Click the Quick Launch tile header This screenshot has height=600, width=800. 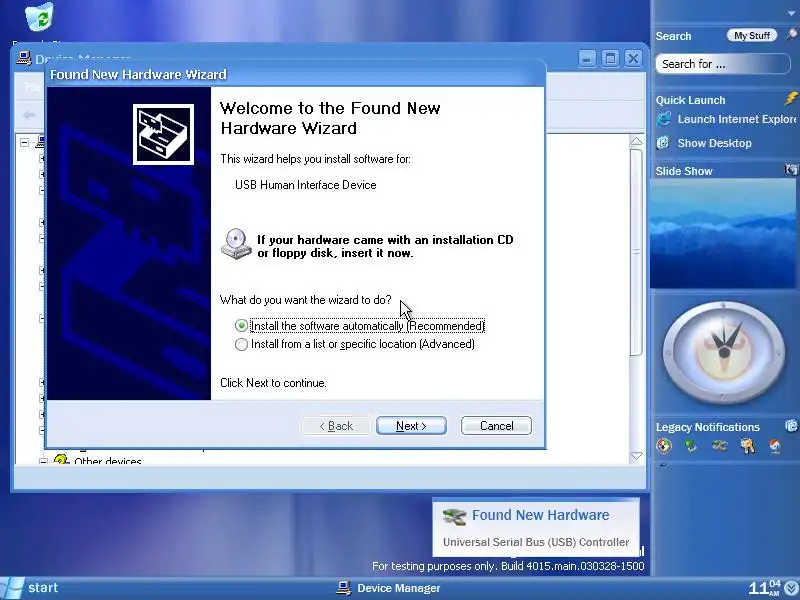coord(690,100)
